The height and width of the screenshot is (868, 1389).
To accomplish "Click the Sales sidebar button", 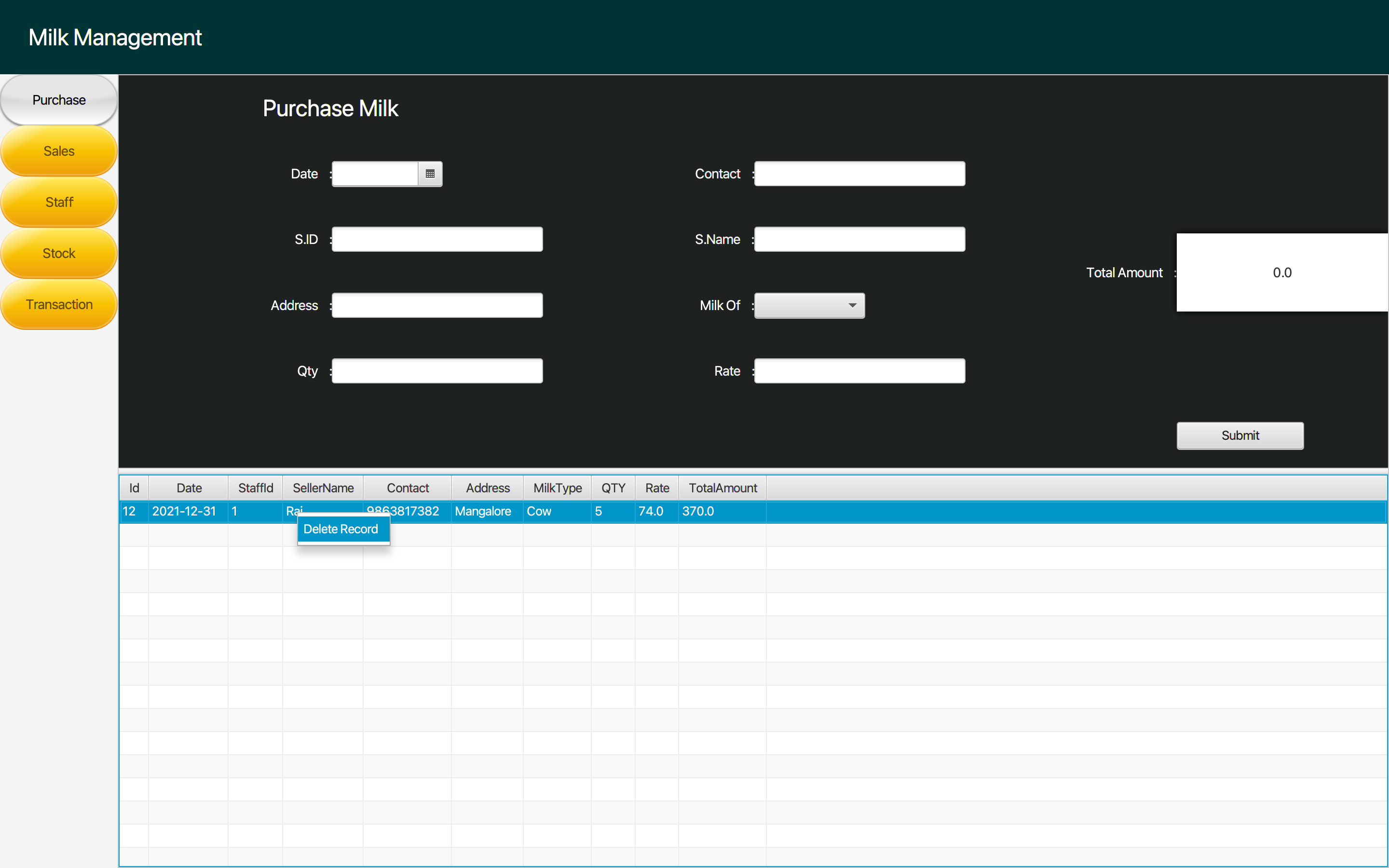I will (x=58, y=151).
